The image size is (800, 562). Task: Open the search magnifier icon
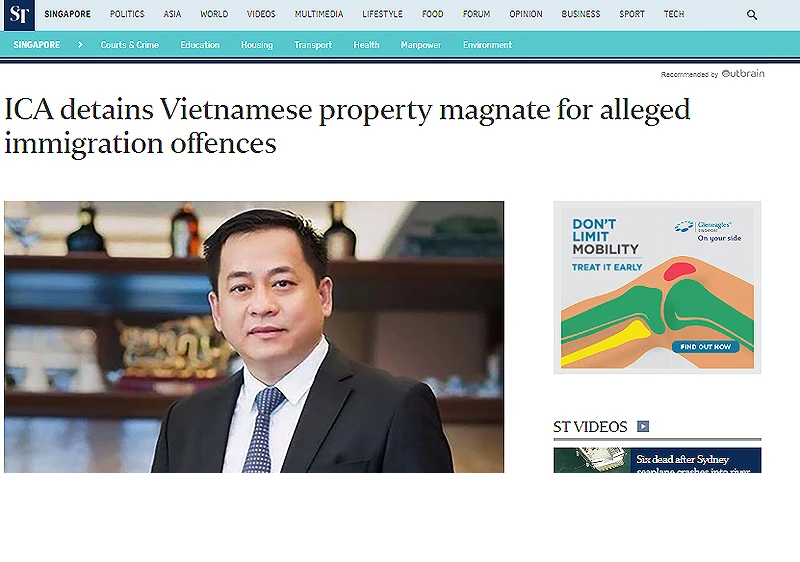[752, 15]
